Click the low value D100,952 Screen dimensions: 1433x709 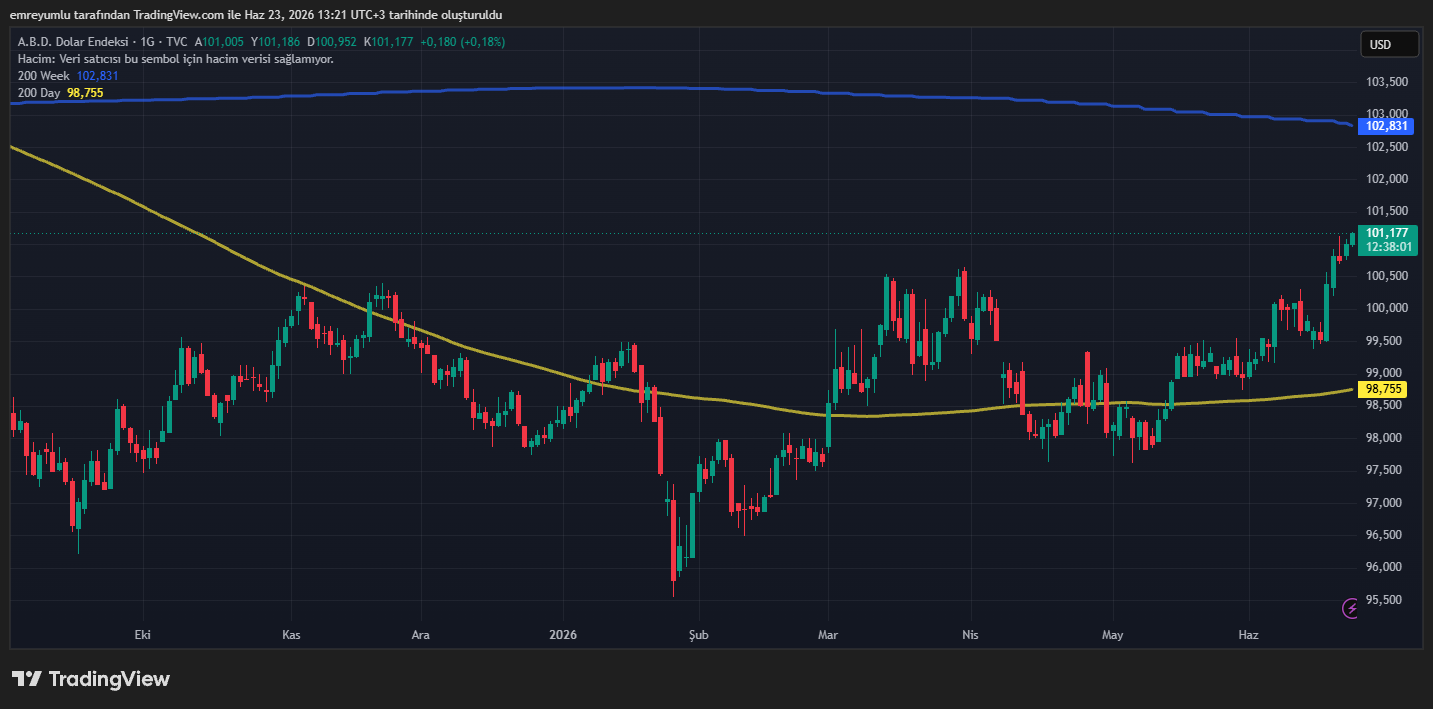click(331, 42)
